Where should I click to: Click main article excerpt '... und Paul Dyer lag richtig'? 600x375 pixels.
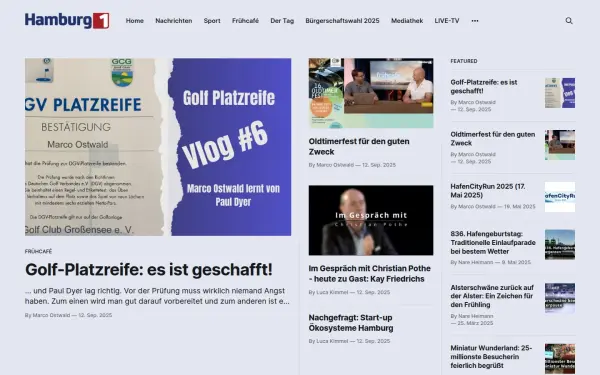coord(157,296)
